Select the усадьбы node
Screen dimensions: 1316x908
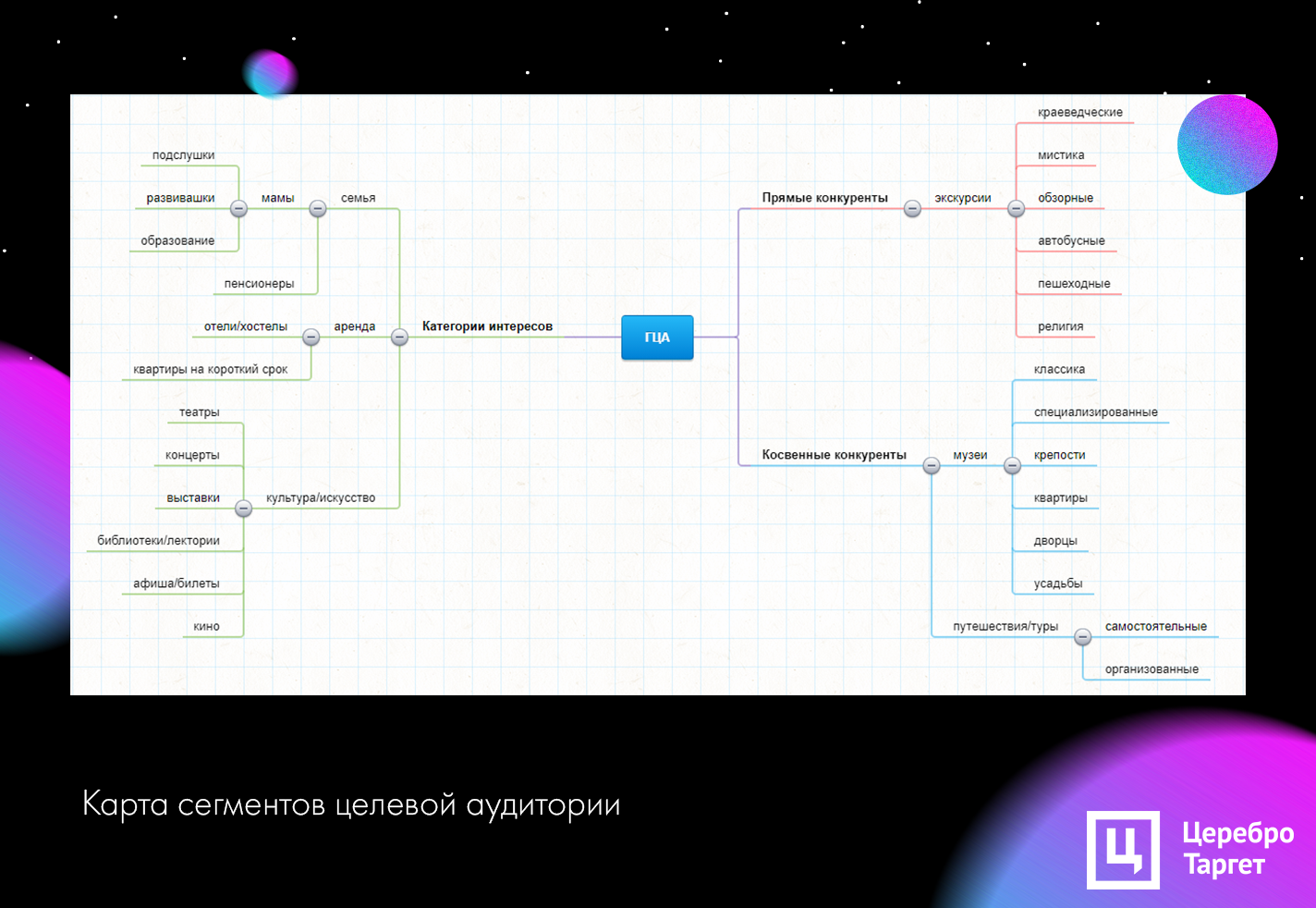pos(1058,583)
